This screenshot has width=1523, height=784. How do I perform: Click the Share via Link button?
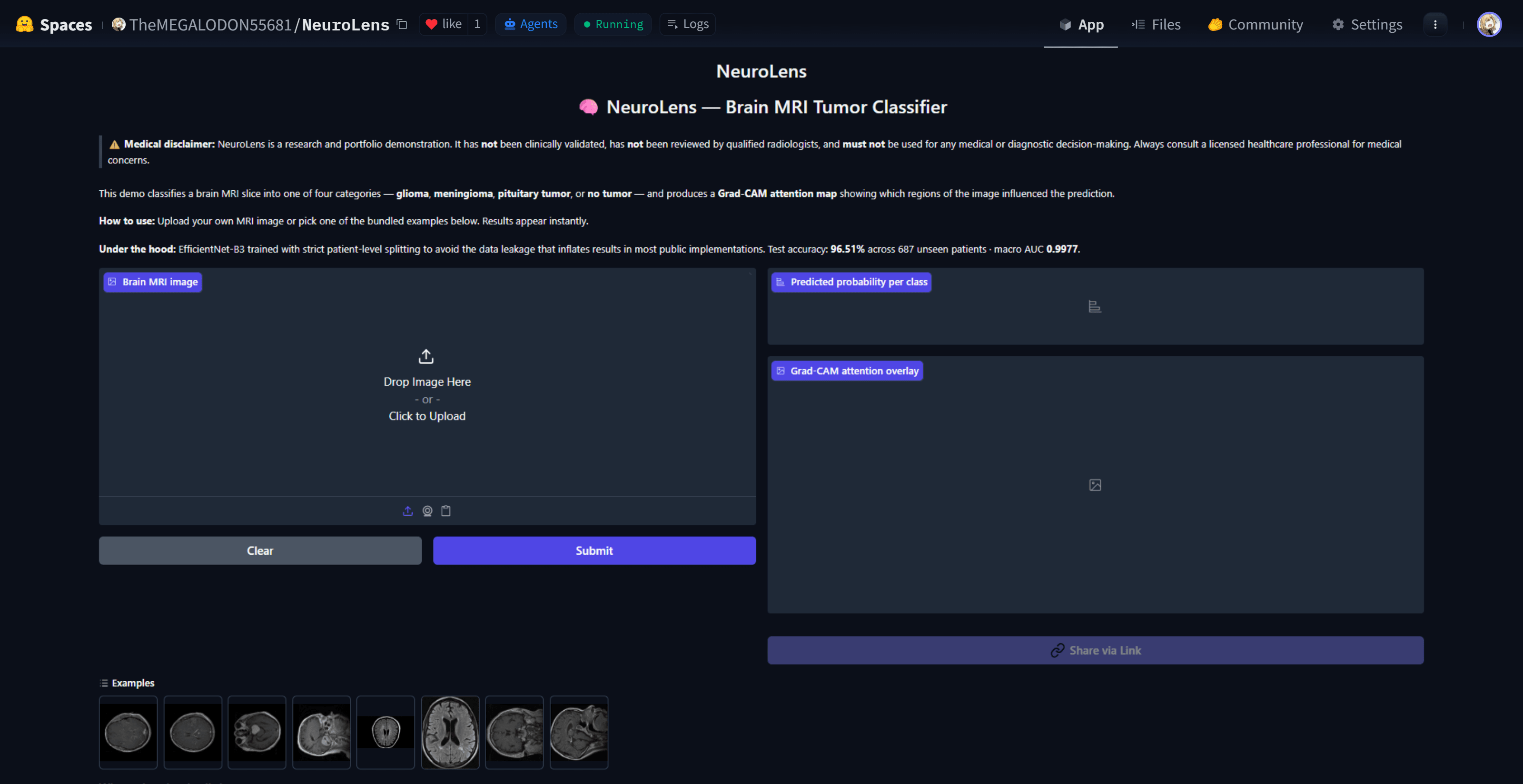(x=1095, y=650)
